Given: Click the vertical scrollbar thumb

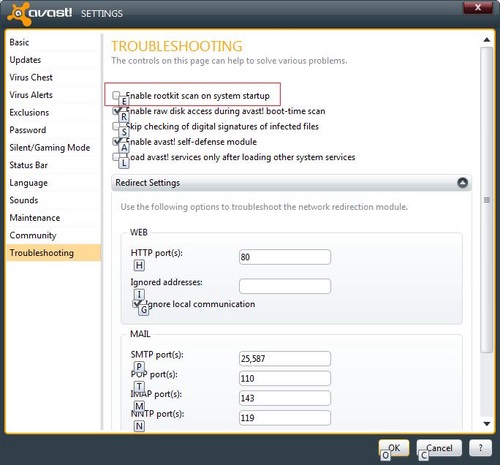Looking at the screenshot, I should click(487, 199).
